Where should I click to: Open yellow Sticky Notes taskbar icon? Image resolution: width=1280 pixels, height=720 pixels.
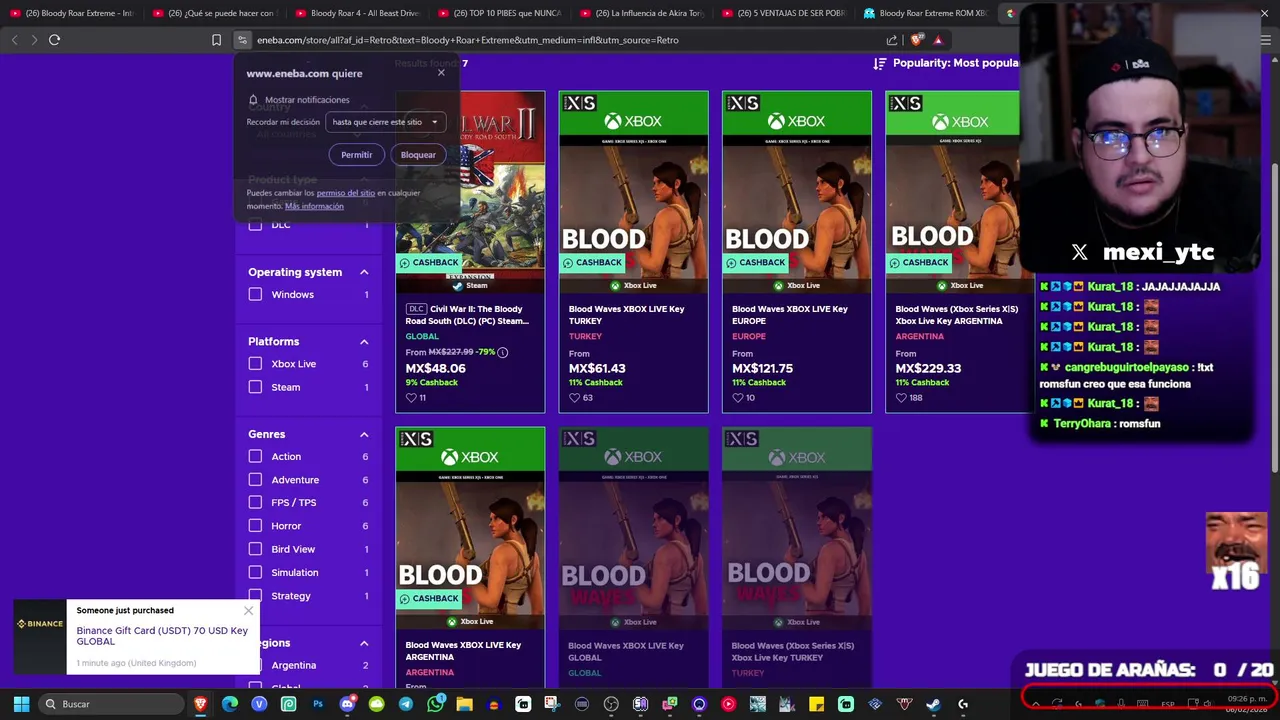pos(816,704)
